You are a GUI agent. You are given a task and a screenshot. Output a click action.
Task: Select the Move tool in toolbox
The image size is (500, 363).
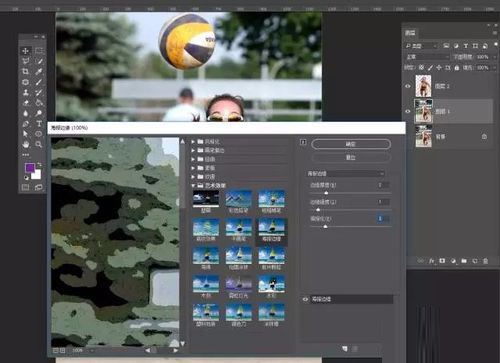[x=25, y=51]
